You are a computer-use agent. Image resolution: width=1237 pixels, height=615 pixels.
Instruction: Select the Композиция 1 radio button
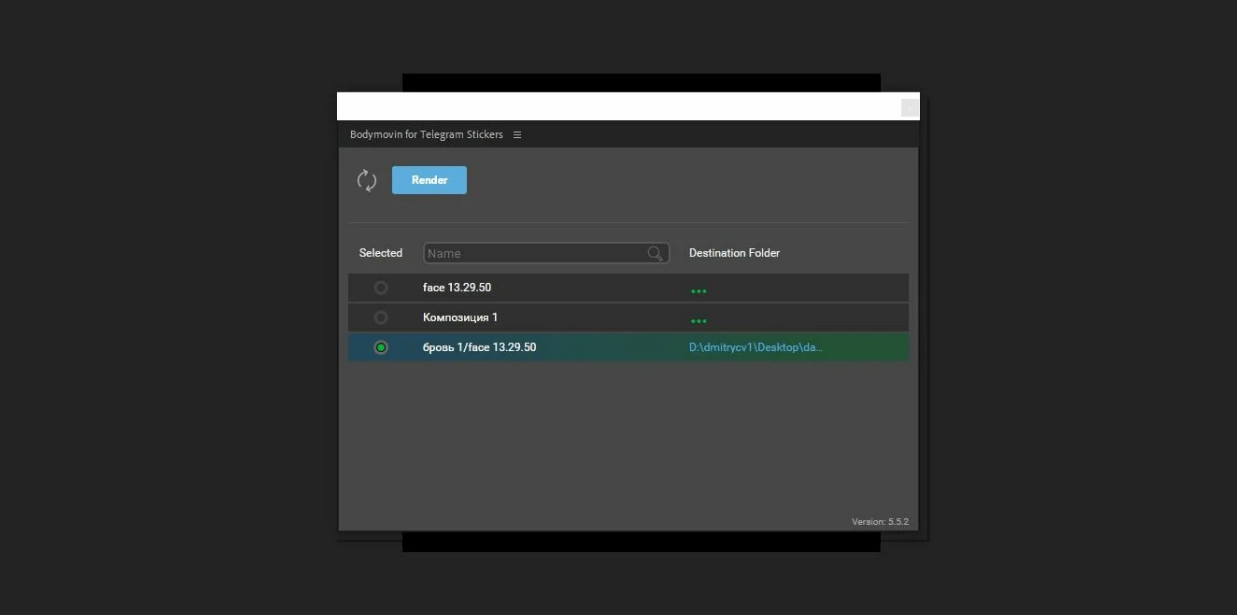point(381,318)
